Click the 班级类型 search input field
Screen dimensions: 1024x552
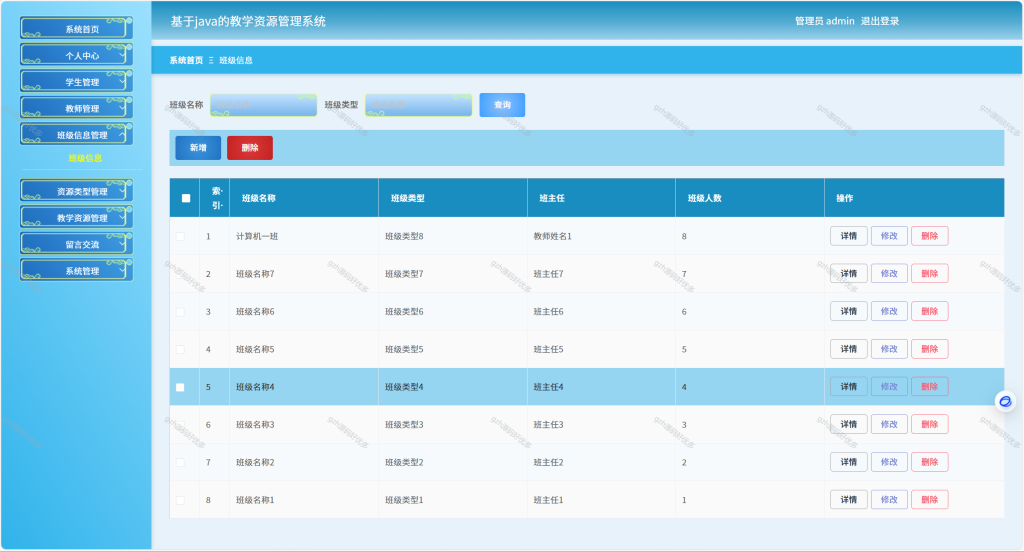[x=419, y=105]
